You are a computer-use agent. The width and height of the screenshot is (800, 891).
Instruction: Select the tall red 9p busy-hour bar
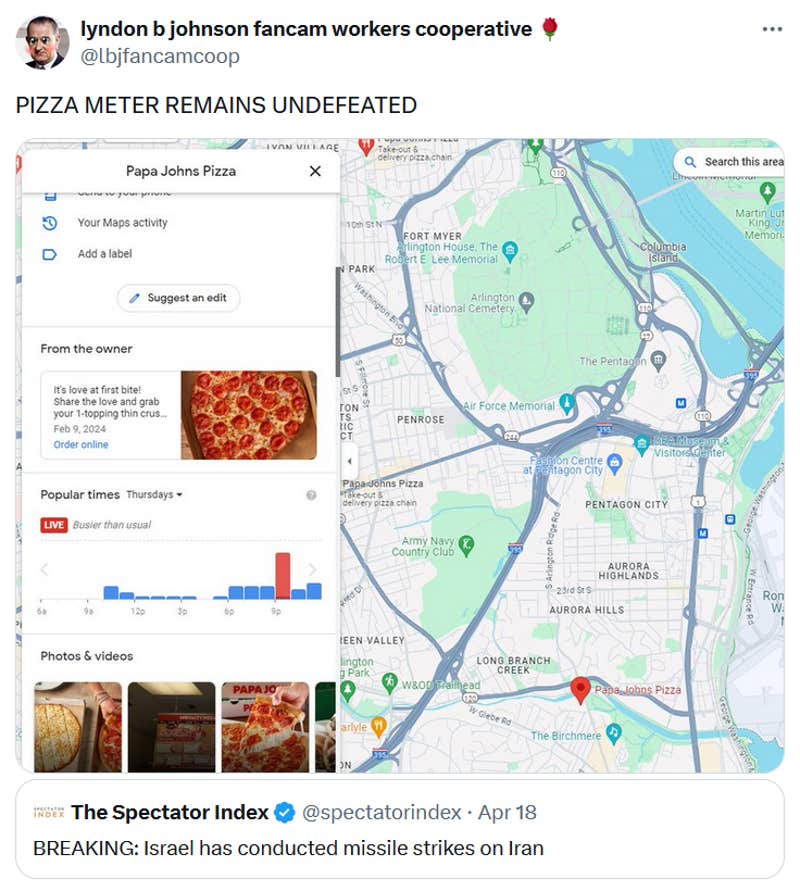coord(282,570)
